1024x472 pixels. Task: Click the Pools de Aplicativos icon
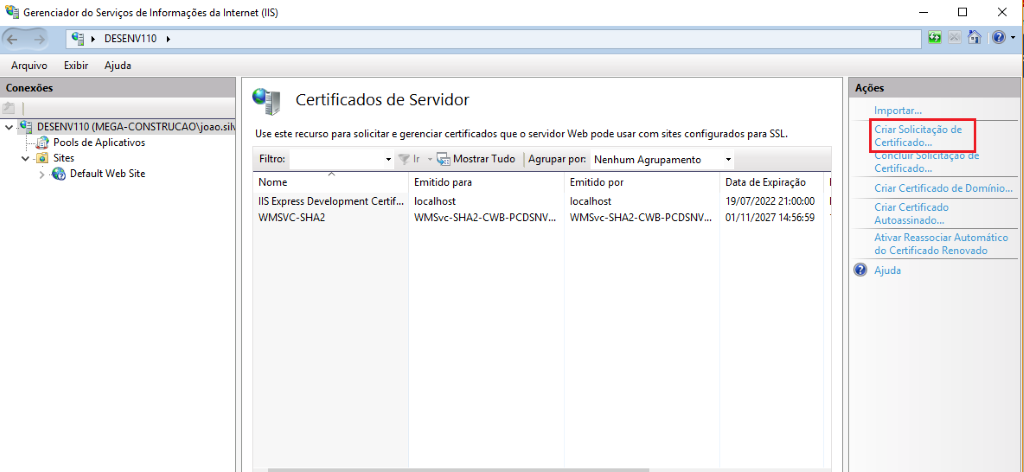[x=42, y=143]
